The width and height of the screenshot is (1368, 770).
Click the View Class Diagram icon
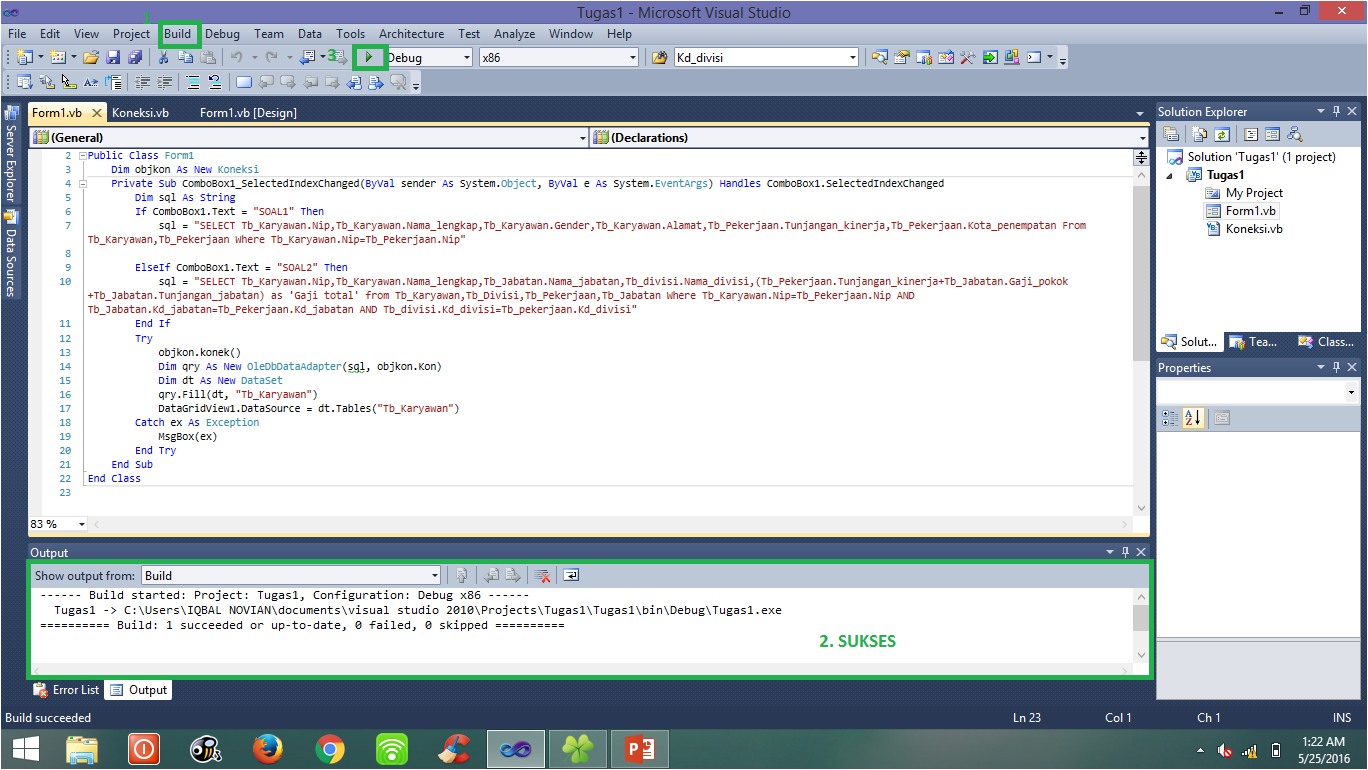1295,133
